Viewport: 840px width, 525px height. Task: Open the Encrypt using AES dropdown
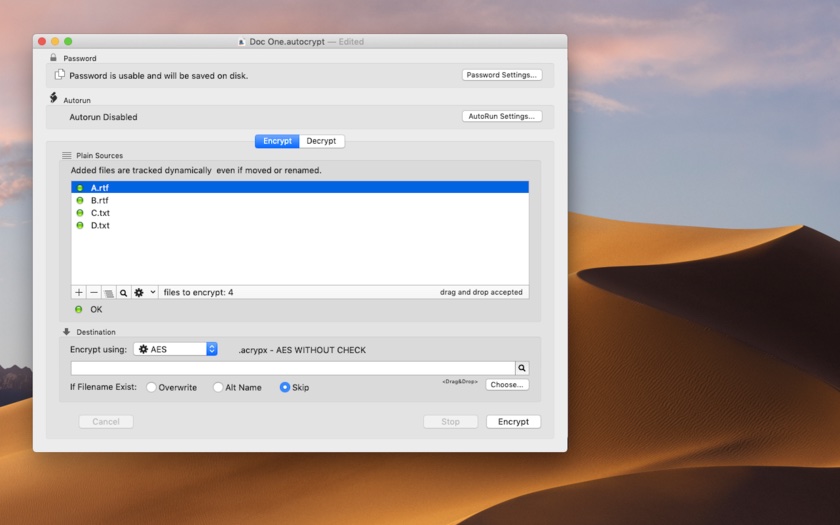pos(175,349)
